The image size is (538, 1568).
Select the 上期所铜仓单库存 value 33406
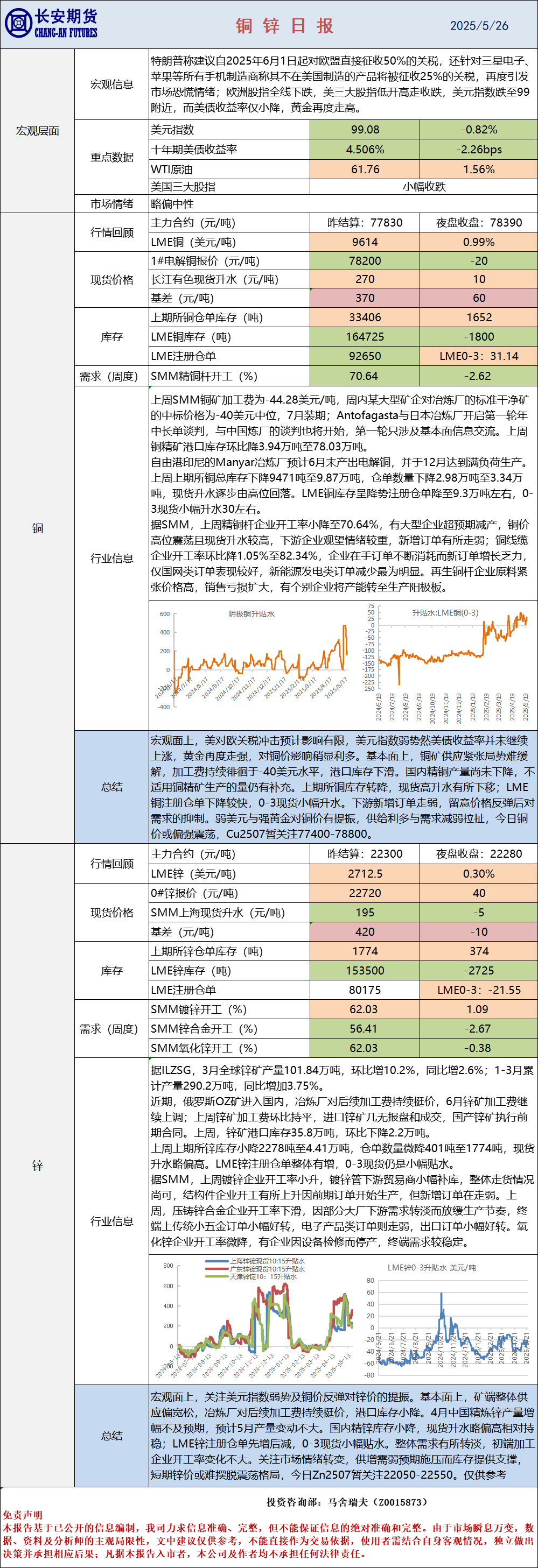tap(365, 317)
